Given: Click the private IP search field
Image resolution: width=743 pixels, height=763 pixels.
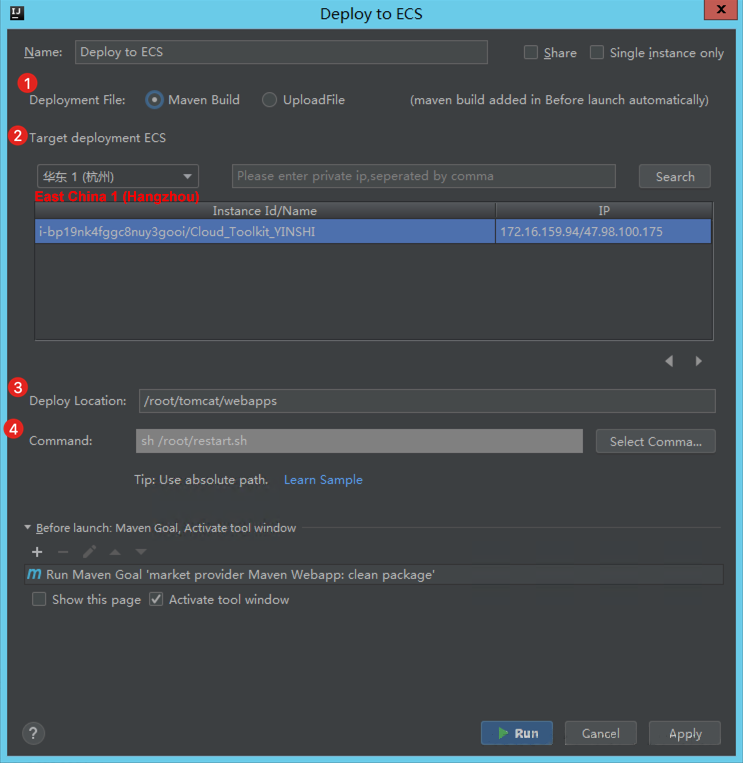Looking at the screenshot, I should [x=424, y=176].
